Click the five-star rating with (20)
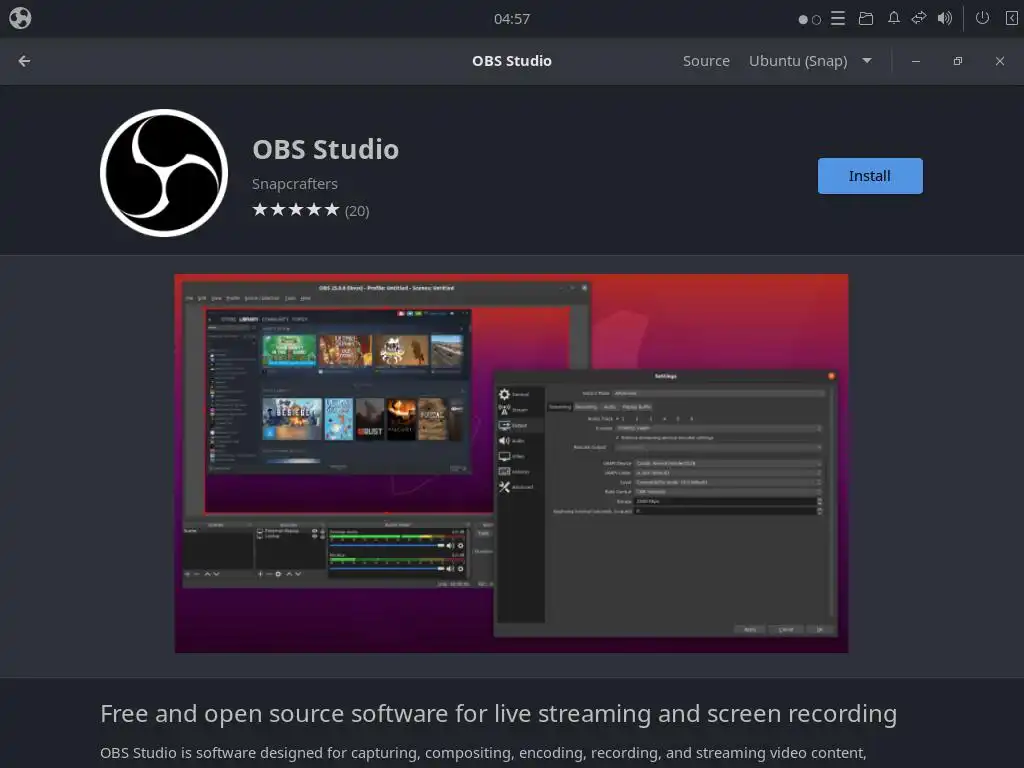The width and height of the screenshot is (1024, 768). pos(311,210)
